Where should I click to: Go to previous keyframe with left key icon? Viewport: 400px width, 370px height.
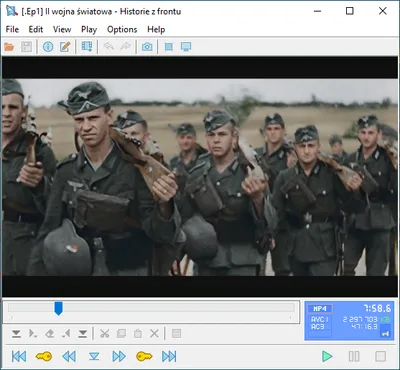(x=44, y=357)
